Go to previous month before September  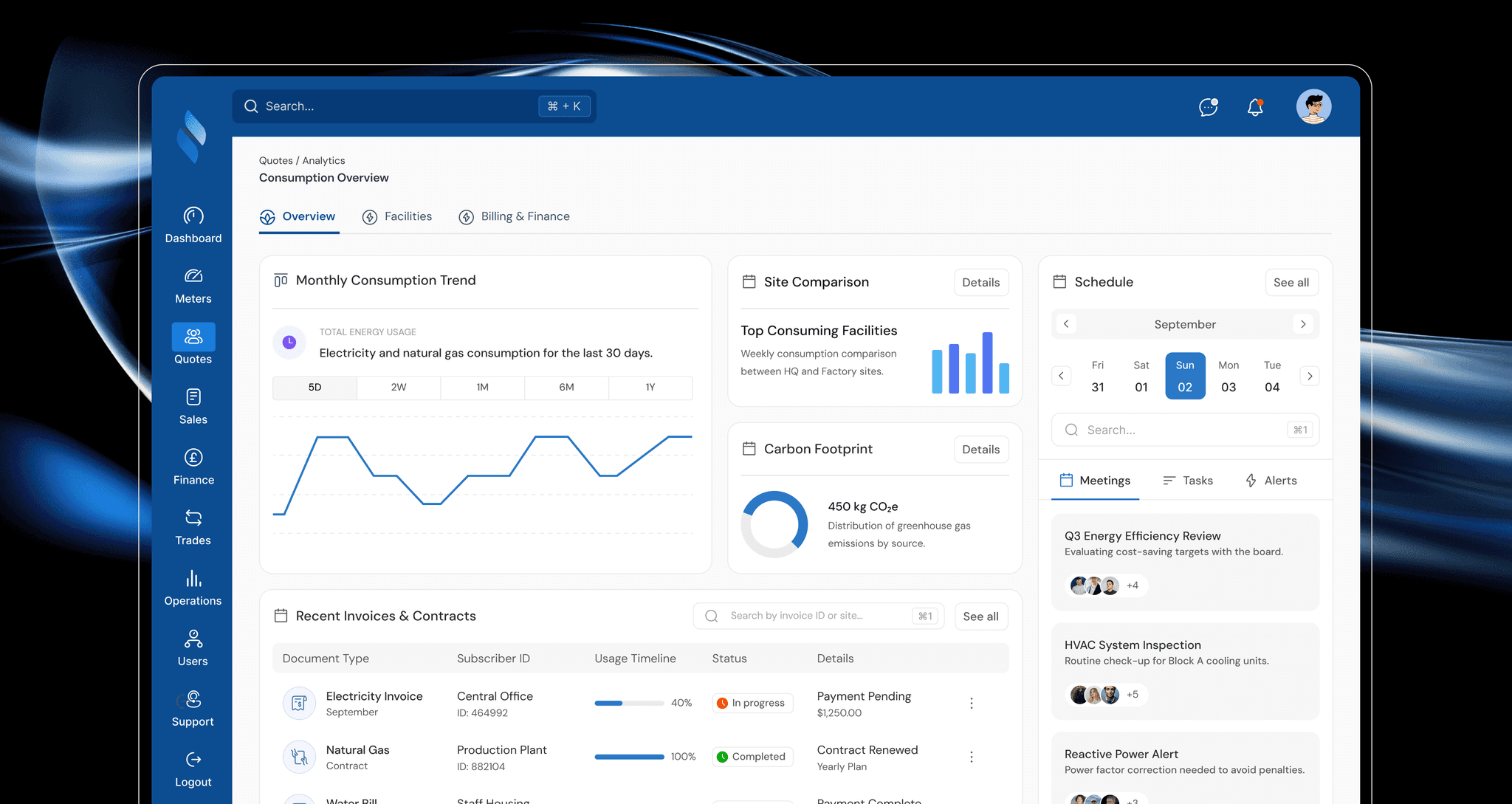[x=1066, y=324]
